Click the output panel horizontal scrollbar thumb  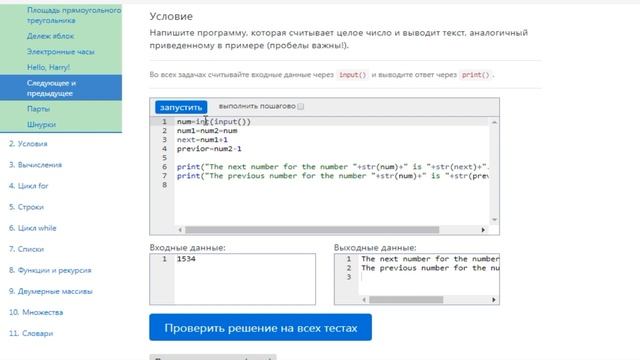coord(406,300)
